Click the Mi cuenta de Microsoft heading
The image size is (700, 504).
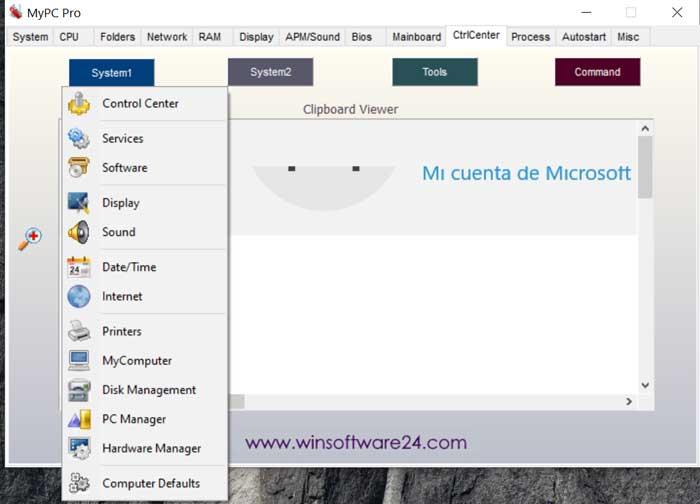[x=527, y=173]
